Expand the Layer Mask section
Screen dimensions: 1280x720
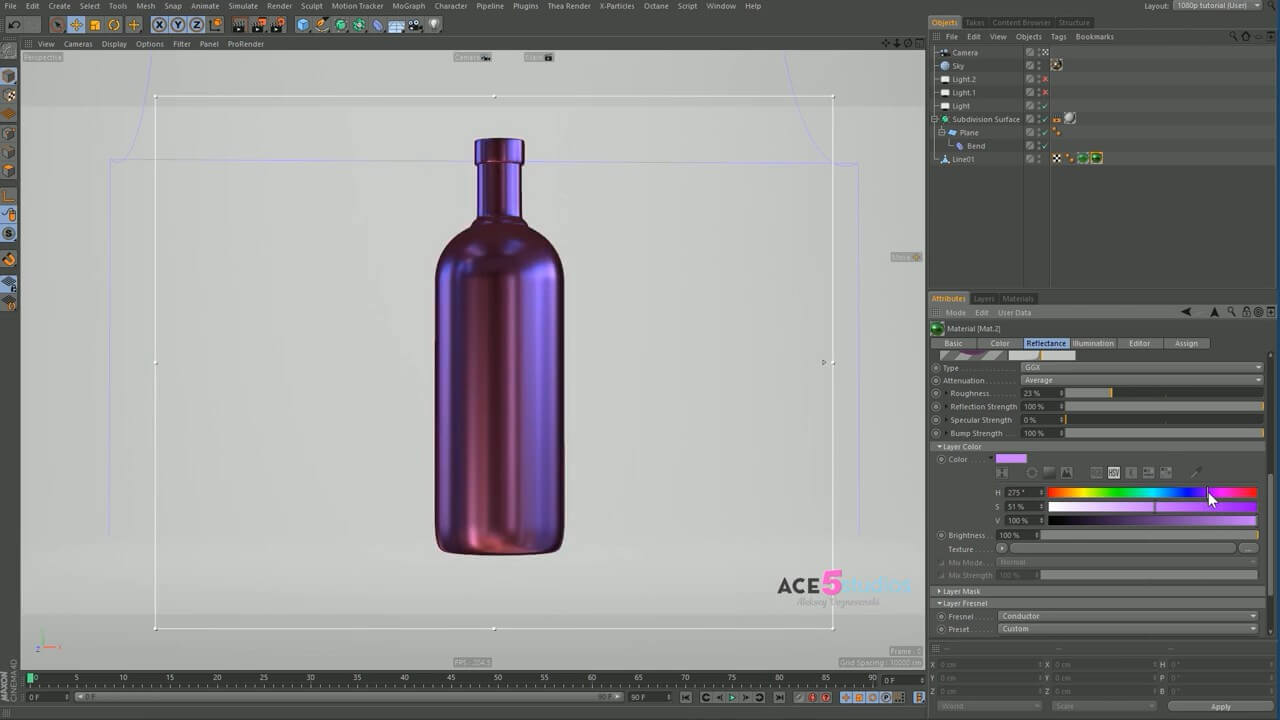pos(960,591)
